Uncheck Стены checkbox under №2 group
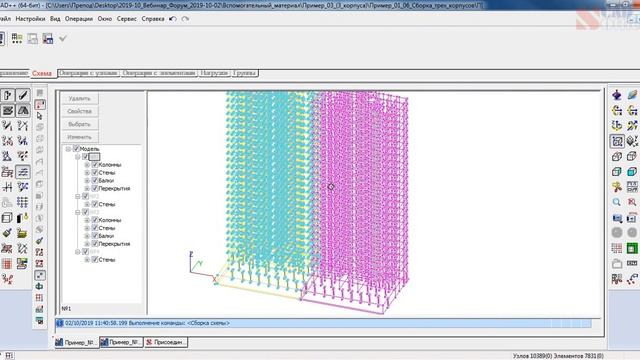This screenshot has height=360, width=640. pos(95,204)
